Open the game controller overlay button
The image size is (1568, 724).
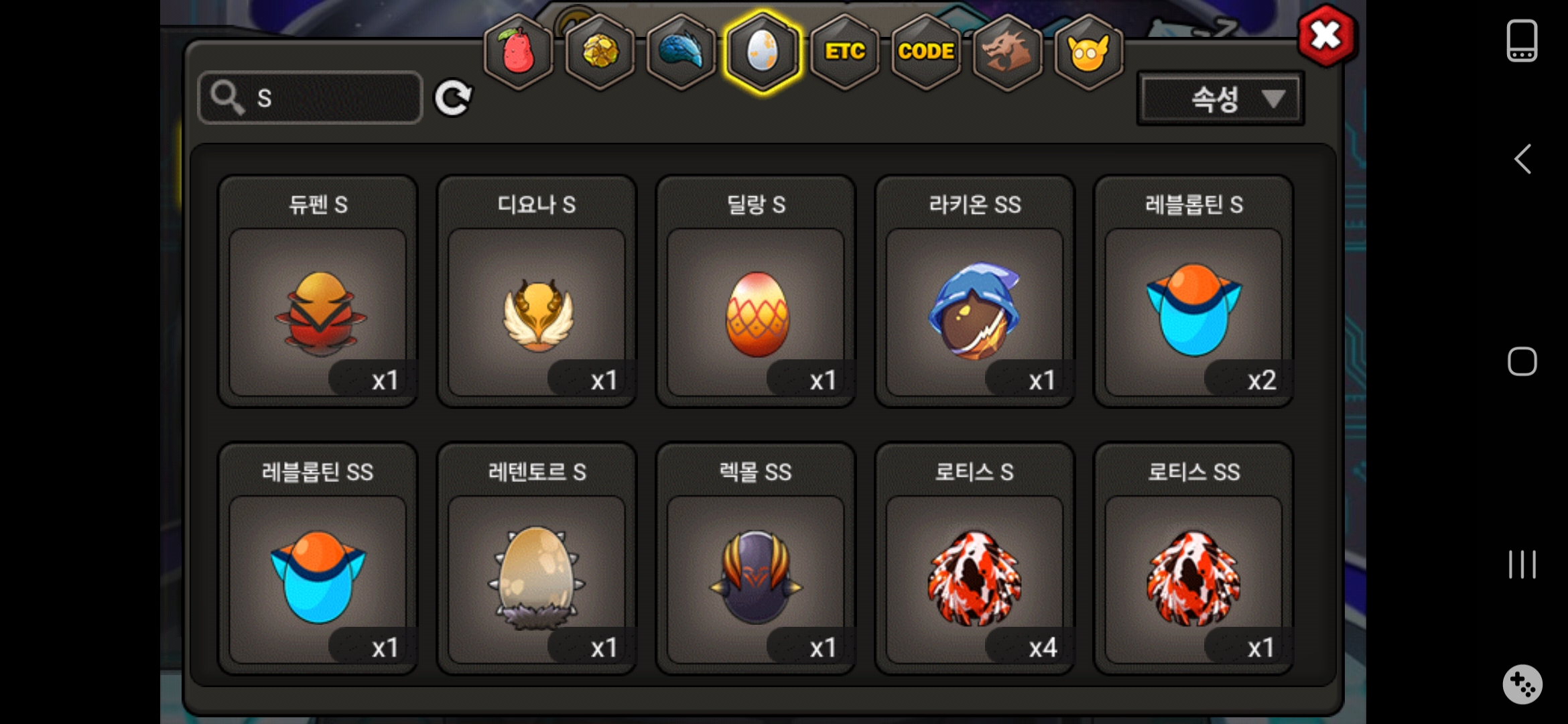pos(1522,684)
